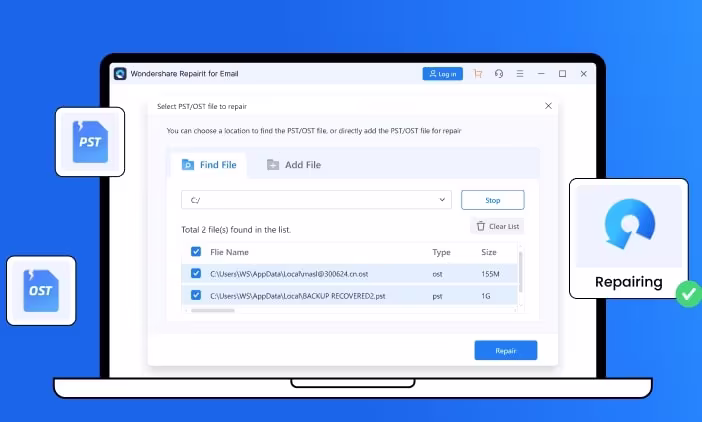This screenshot has height=422, width=702.
Task: Minimize the Repairit for Email window
Action: 541,74
